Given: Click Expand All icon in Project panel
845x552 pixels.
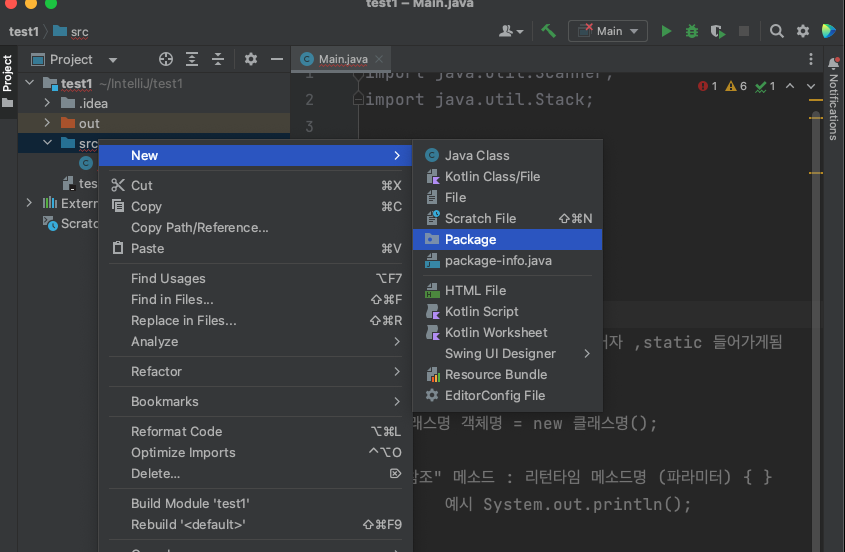Looking at the screenshot, I should pyautogui.click(x=192, y=59).
